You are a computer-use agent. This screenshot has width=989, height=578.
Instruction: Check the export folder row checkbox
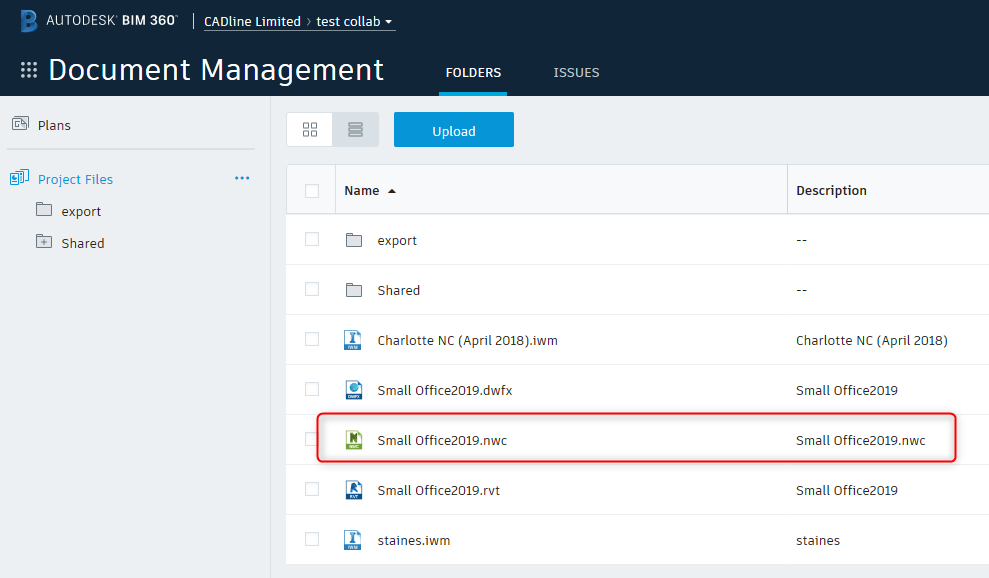coord(312,239)
